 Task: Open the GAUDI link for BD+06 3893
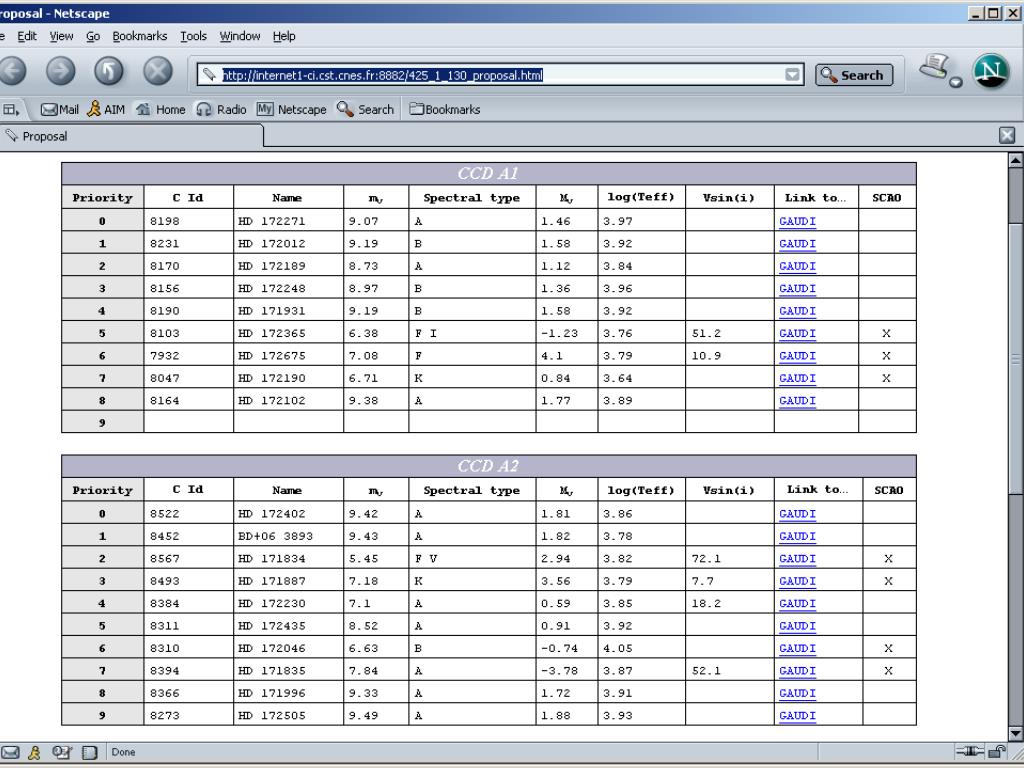(x=797, y=536)
